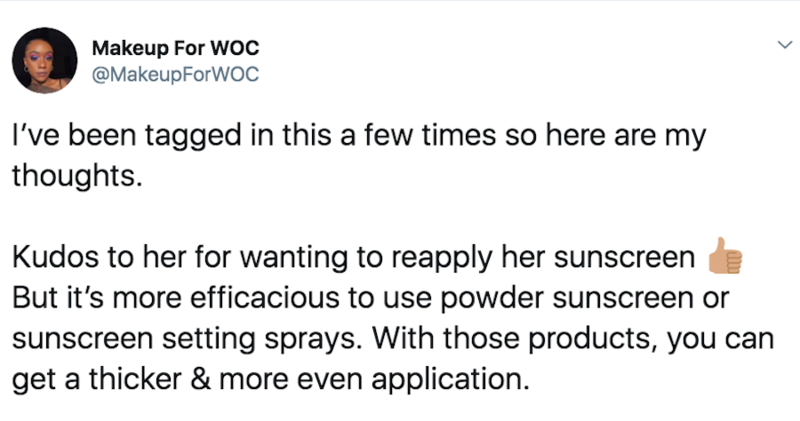Screen dimensions: 800x421
Task: Click the word "efficacious" in the tweet
Action: (265, 297)
